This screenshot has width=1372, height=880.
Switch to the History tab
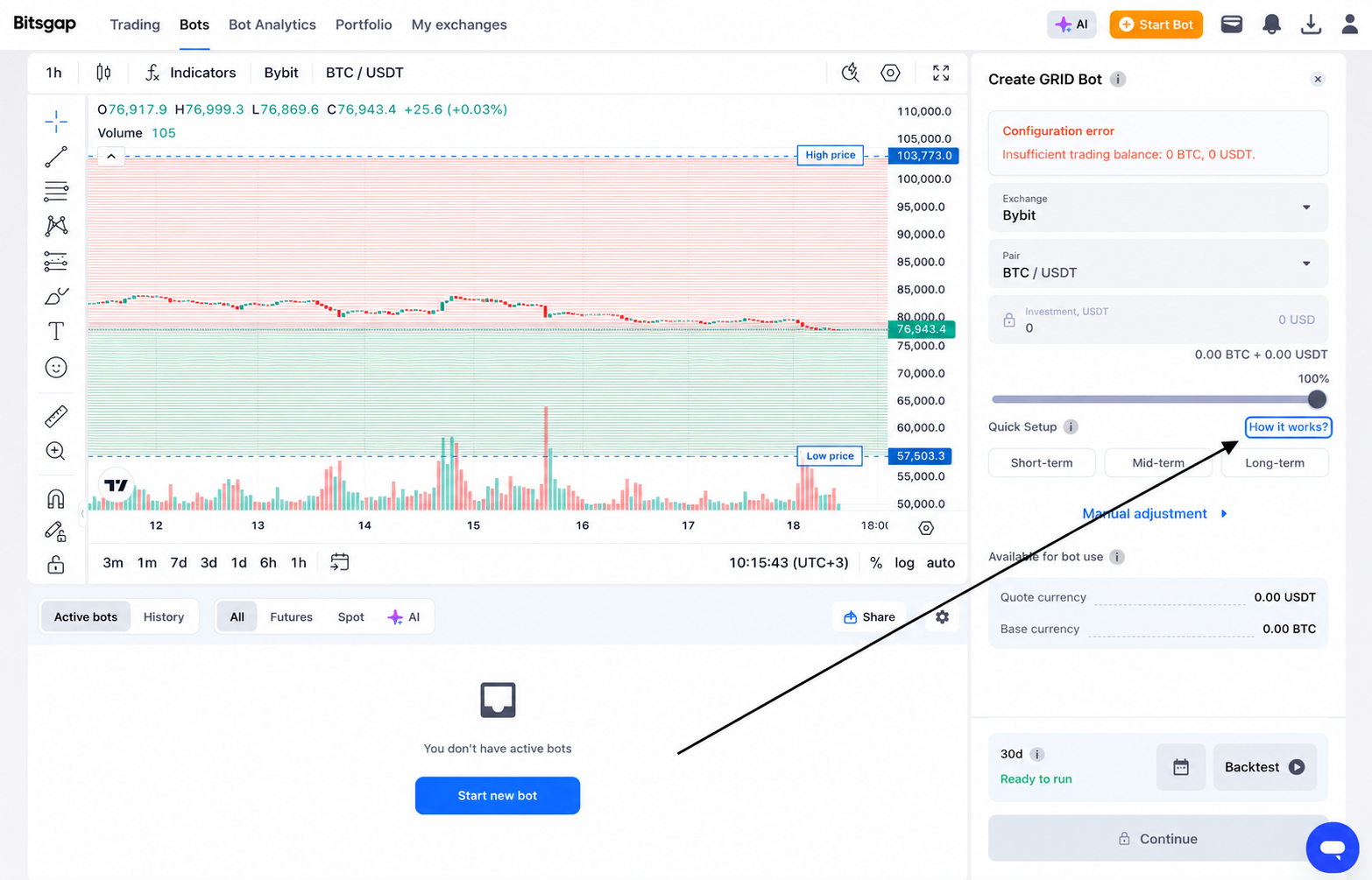point(164,616)
